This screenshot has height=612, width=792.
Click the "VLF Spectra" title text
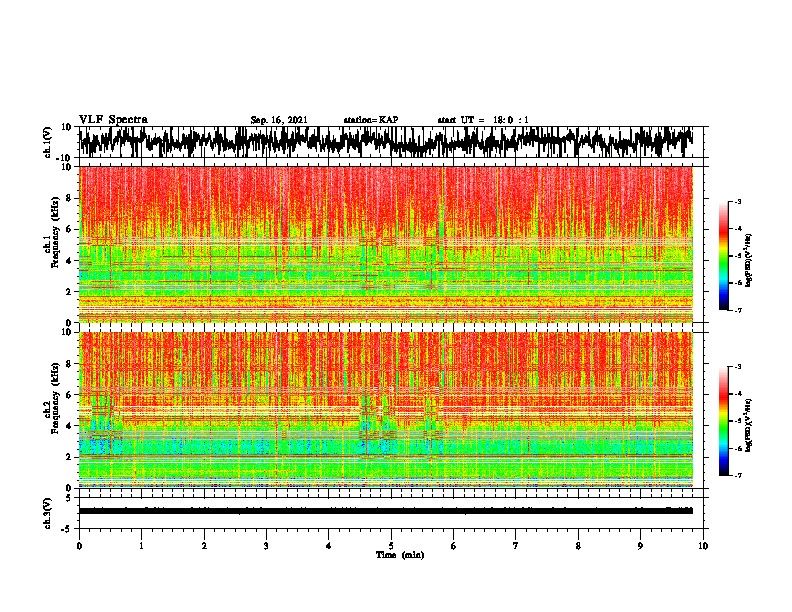pos(113,120)
